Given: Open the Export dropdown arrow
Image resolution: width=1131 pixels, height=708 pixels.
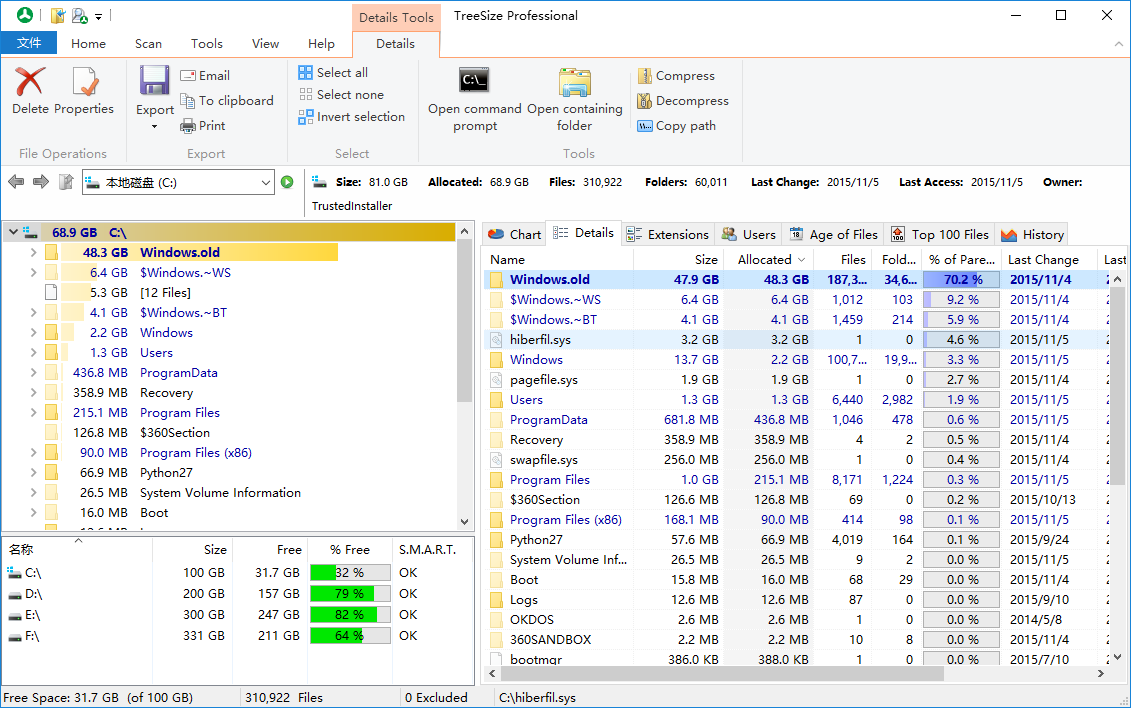Looking at the screenshot, I should [x=154, y=127].
